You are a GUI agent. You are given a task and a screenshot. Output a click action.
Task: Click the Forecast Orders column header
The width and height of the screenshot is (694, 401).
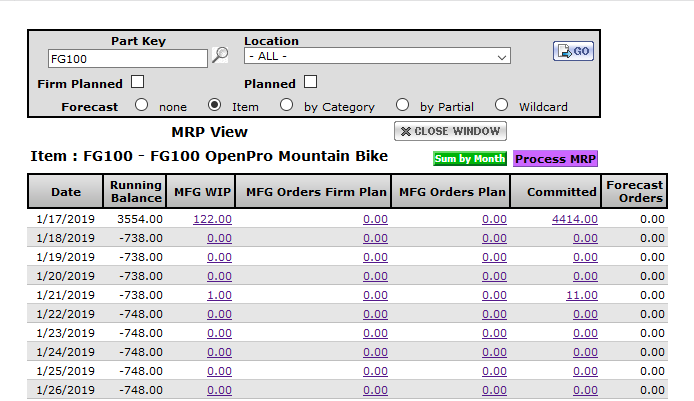coord(634,191)
